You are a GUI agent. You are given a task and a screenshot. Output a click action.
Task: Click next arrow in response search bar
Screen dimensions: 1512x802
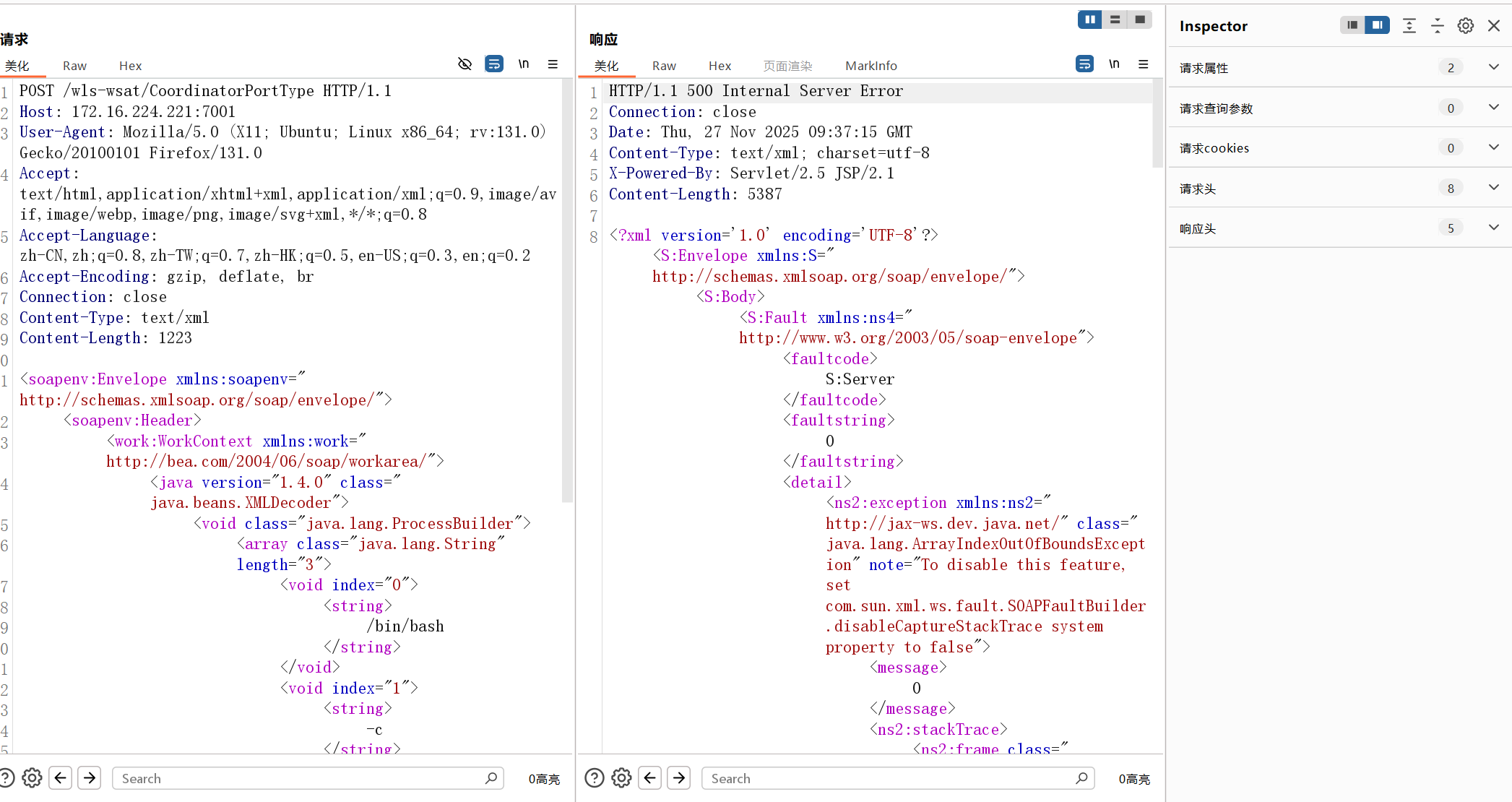[678, 778]
